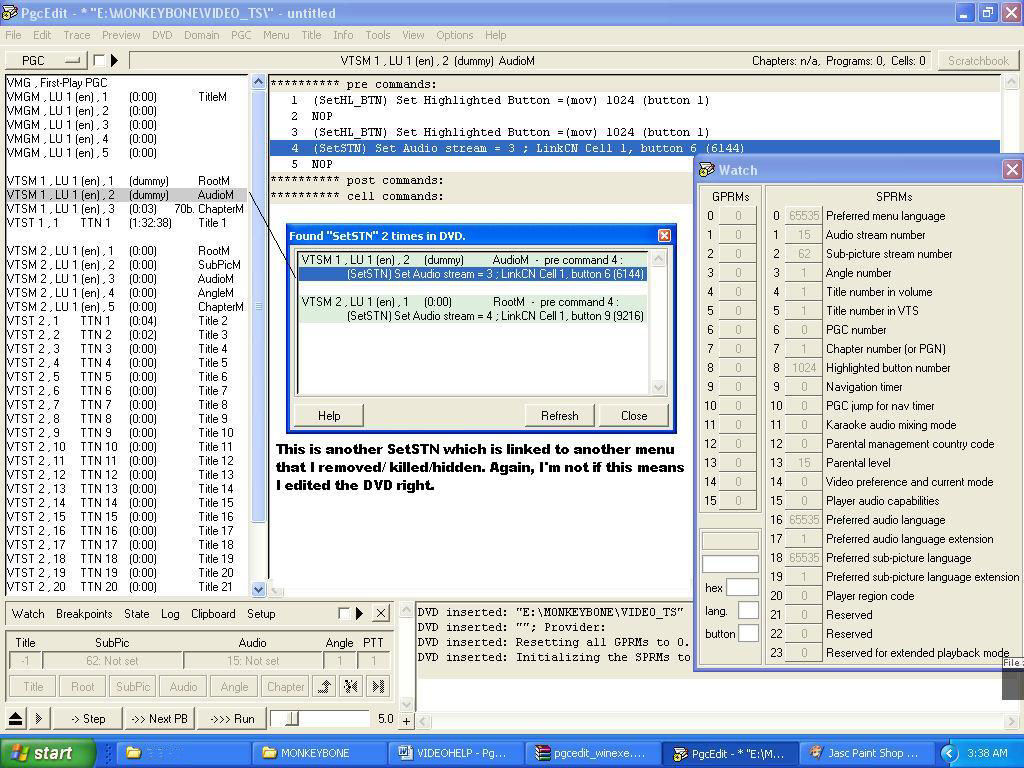This screenshot has height=768, width=1024.
Task: Click the hex input field in Watch
Action: click(x=743, y=588)
